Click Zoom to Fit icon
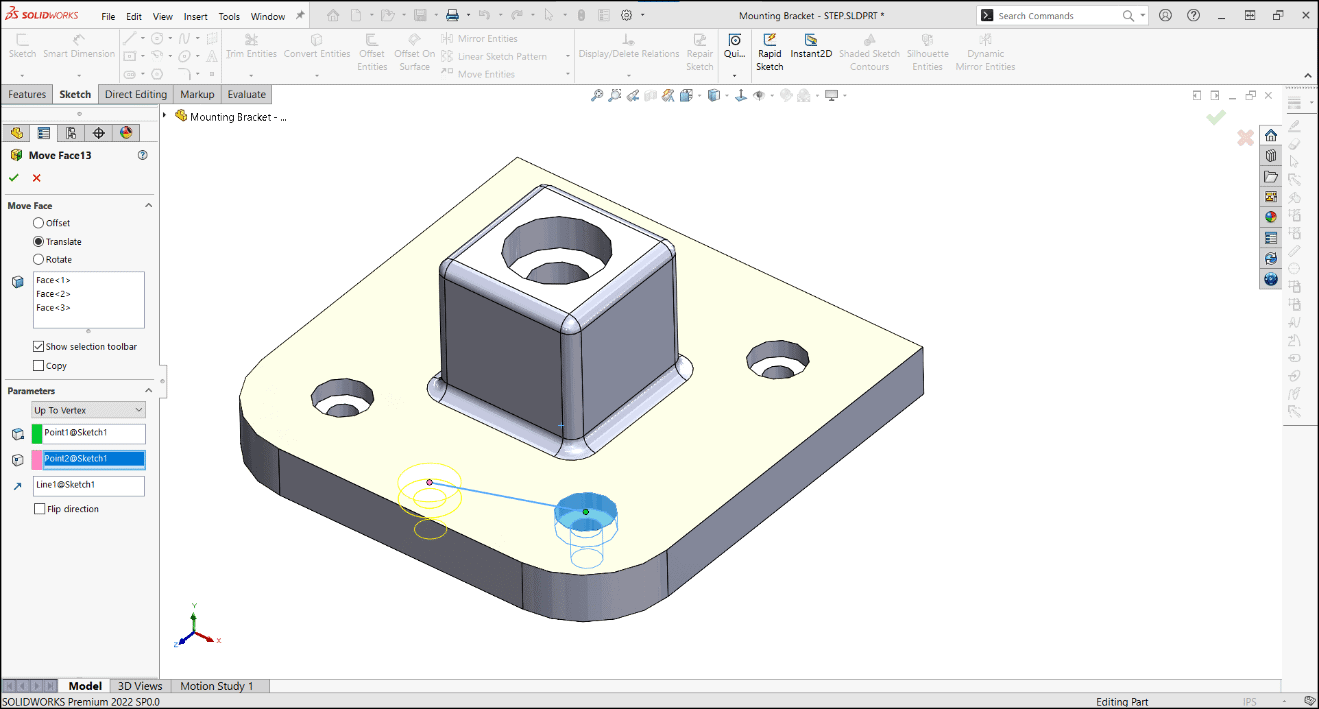 click(x=597, y=95)
